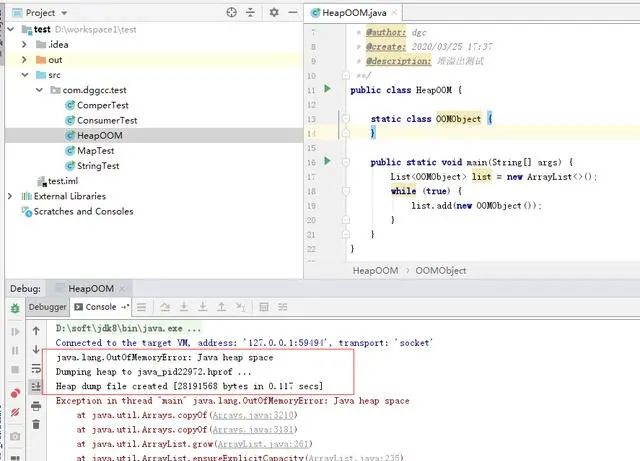Click the up arrow in console toolbar
The height and width of the screenshot is (461, 640).
tap(36, 328)
